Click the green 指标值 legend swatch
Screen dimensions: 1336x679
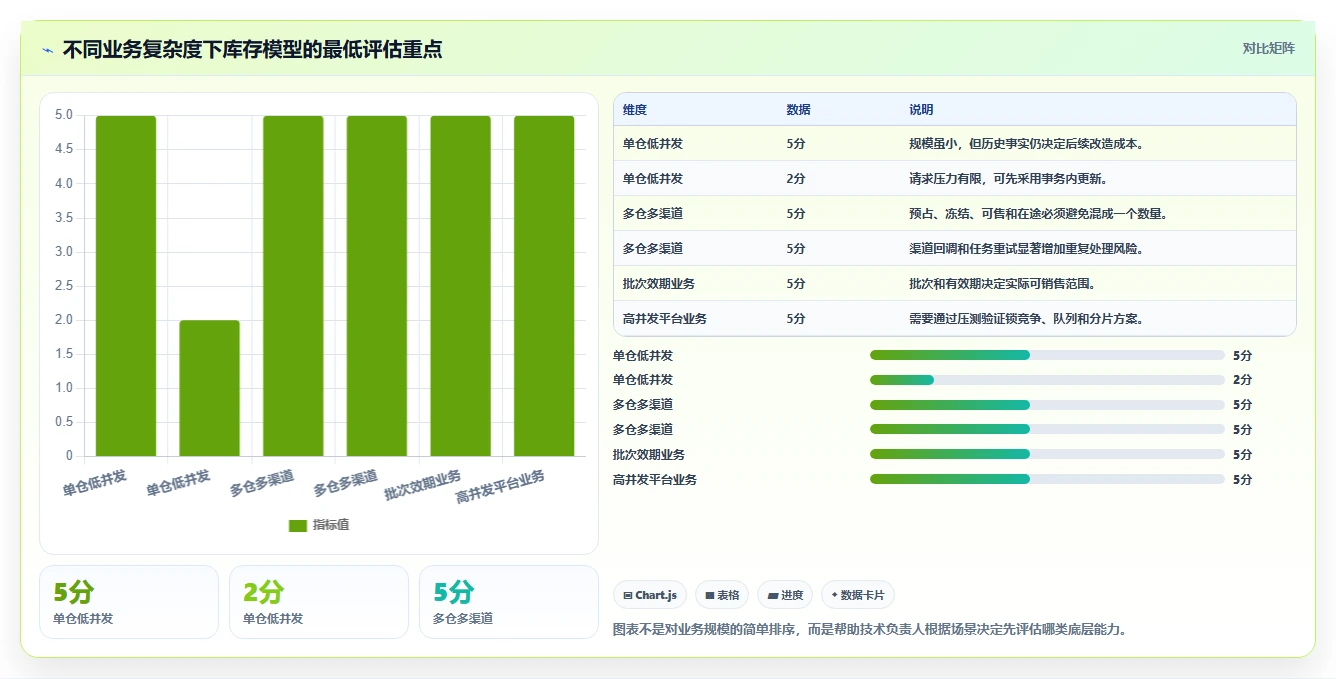pos(298,525)
